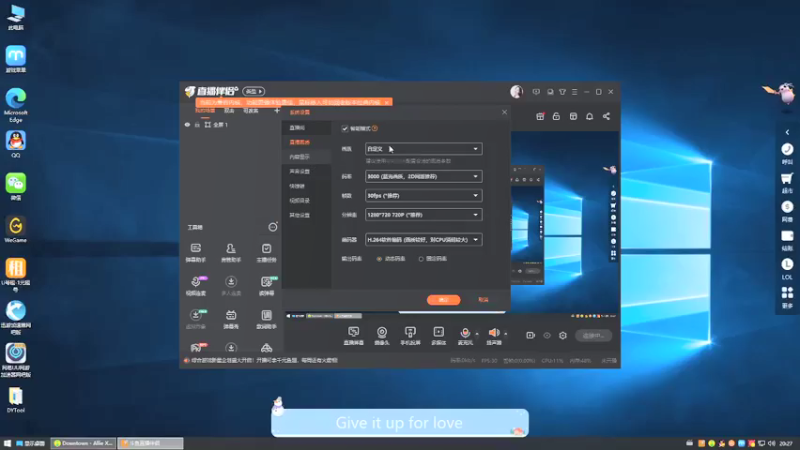Open settings gear next to the go-live button
The width and height of the screenshot is (800, 450).
point(563,335)
